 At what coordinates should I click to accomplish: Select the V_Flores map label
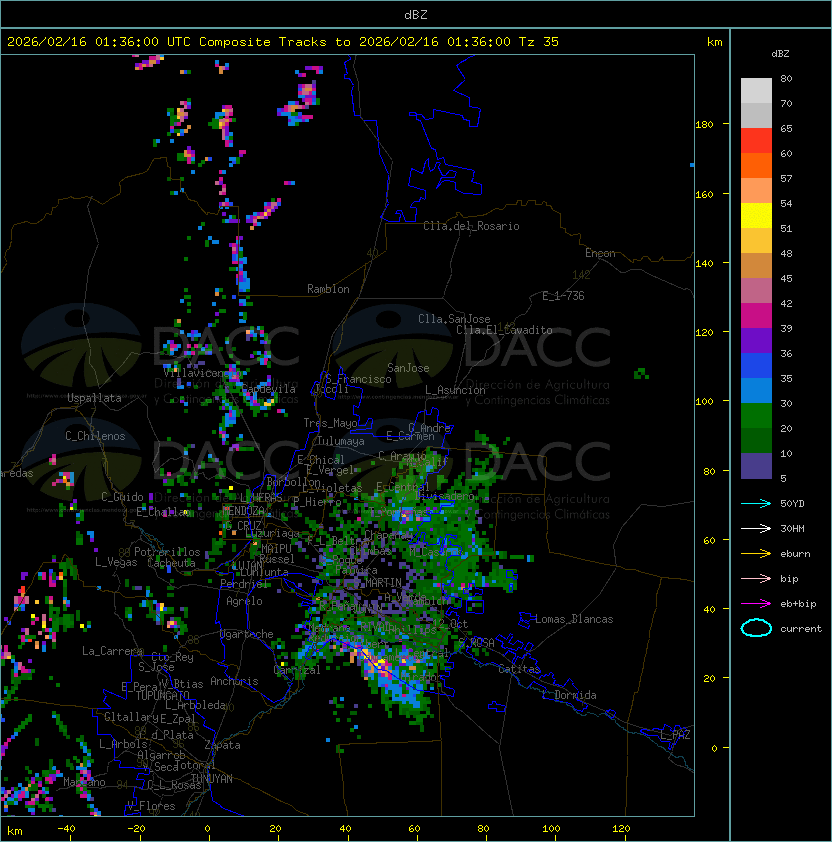click(x=151, y=806)
